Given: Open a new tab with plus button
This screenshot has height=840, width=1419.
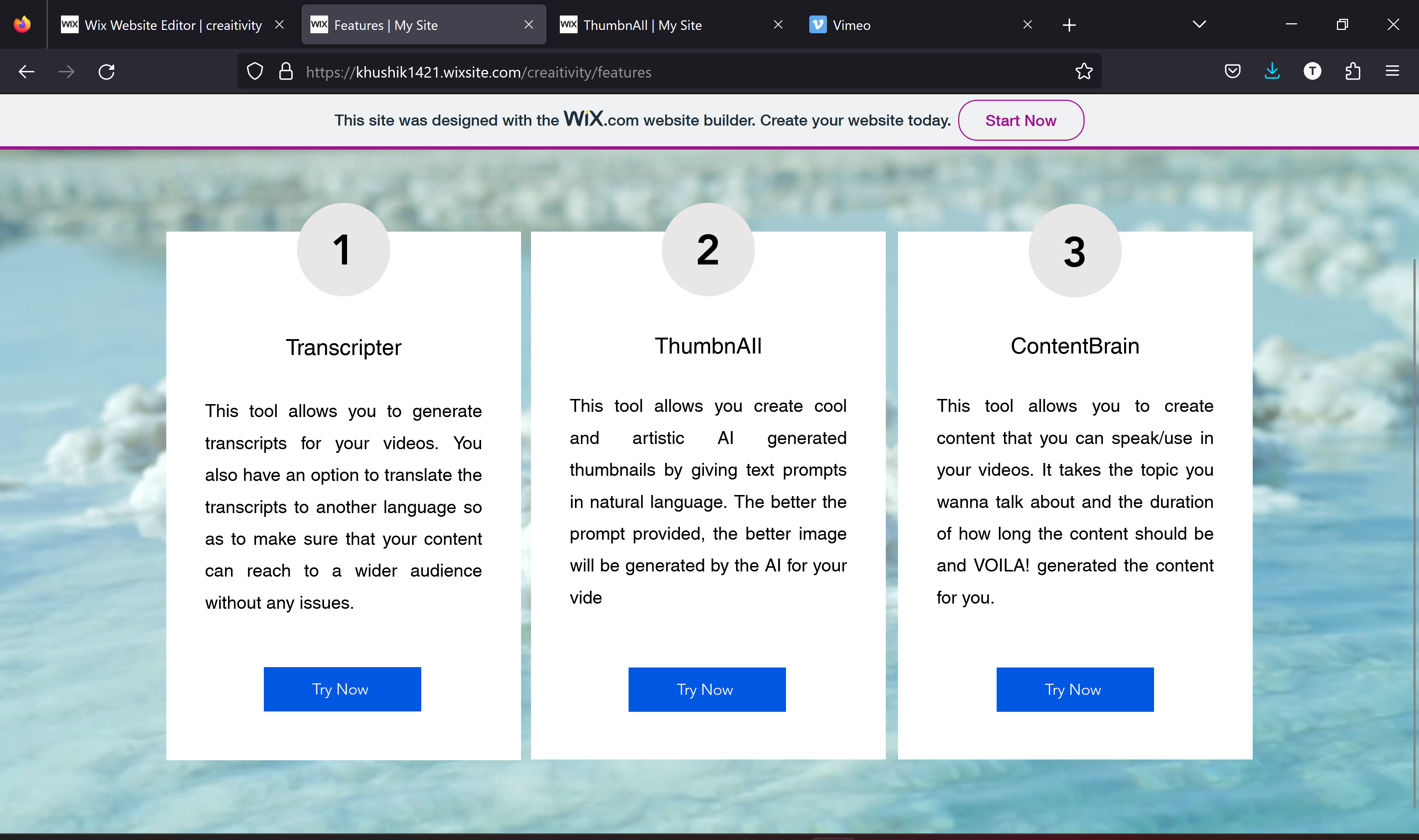Looking at the screenshot, I should [x=1068, y=25].
